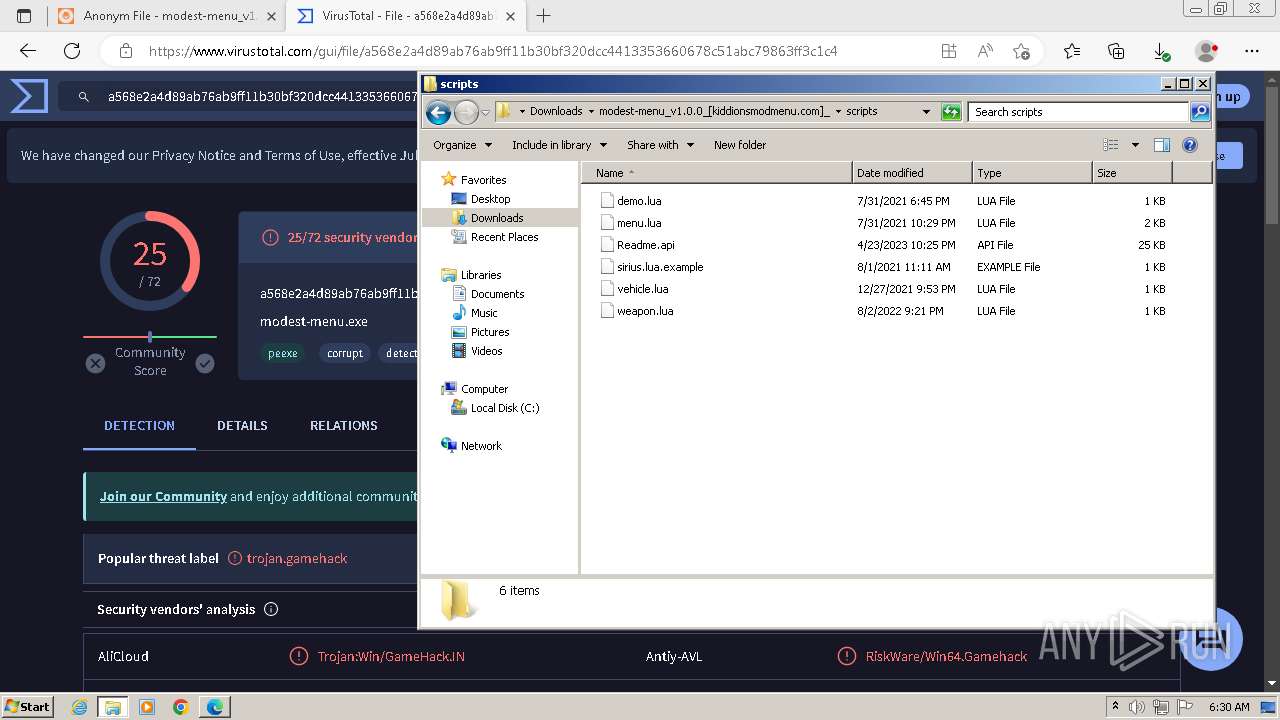Change view using the view icon in Explorer
Screen dimensions: 1280x720
pyautogui.click(x=1111, y=145)
